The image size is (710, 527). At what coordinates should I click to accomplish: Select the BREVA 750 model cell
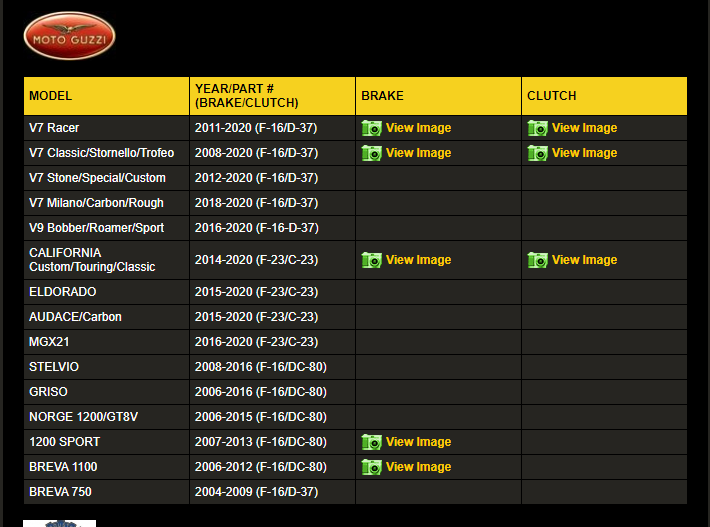tap(106, 492)
